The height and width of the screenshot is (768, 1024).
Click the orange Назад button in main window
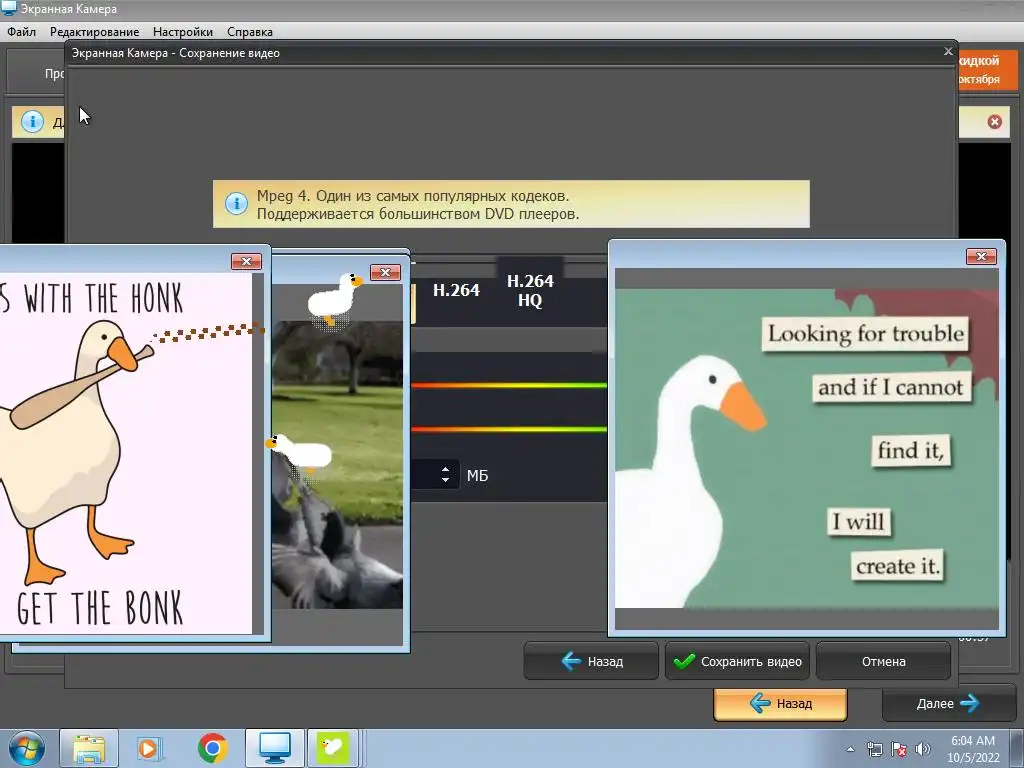(x=780, y=703)
